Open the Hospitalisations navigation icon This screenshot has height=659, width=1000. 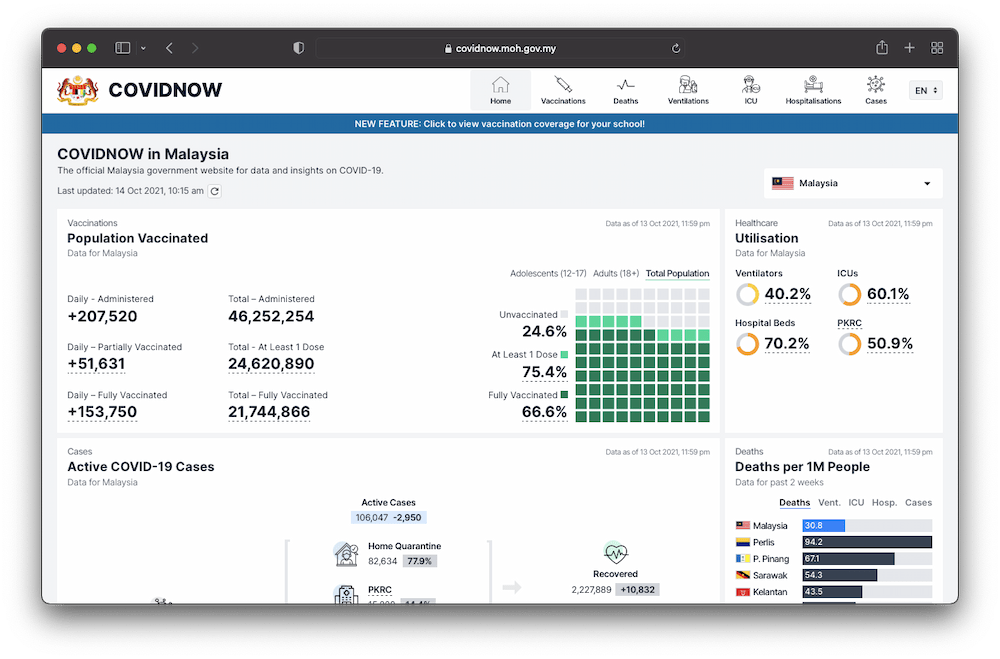pos(813,84)
